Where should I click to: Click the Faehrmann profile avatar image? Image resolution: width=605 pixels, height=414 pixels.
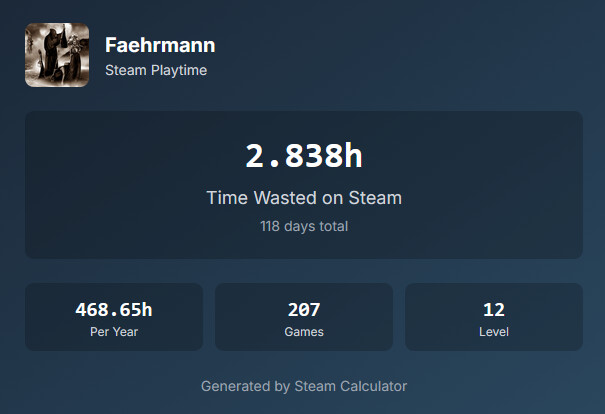click(x=57, y=56)
